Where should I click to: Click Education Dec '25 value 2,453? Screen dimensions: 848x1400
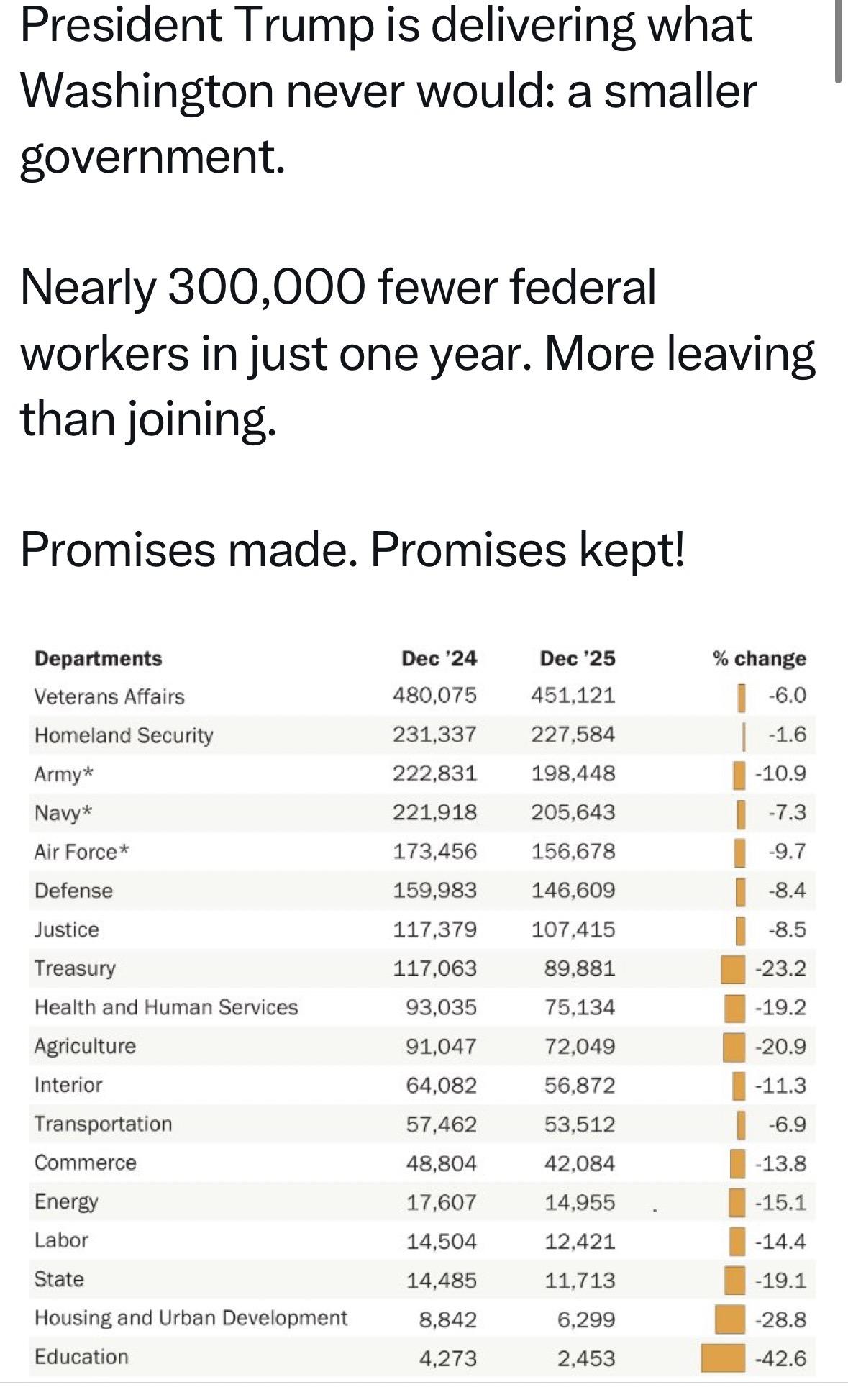pos(586,1358)
